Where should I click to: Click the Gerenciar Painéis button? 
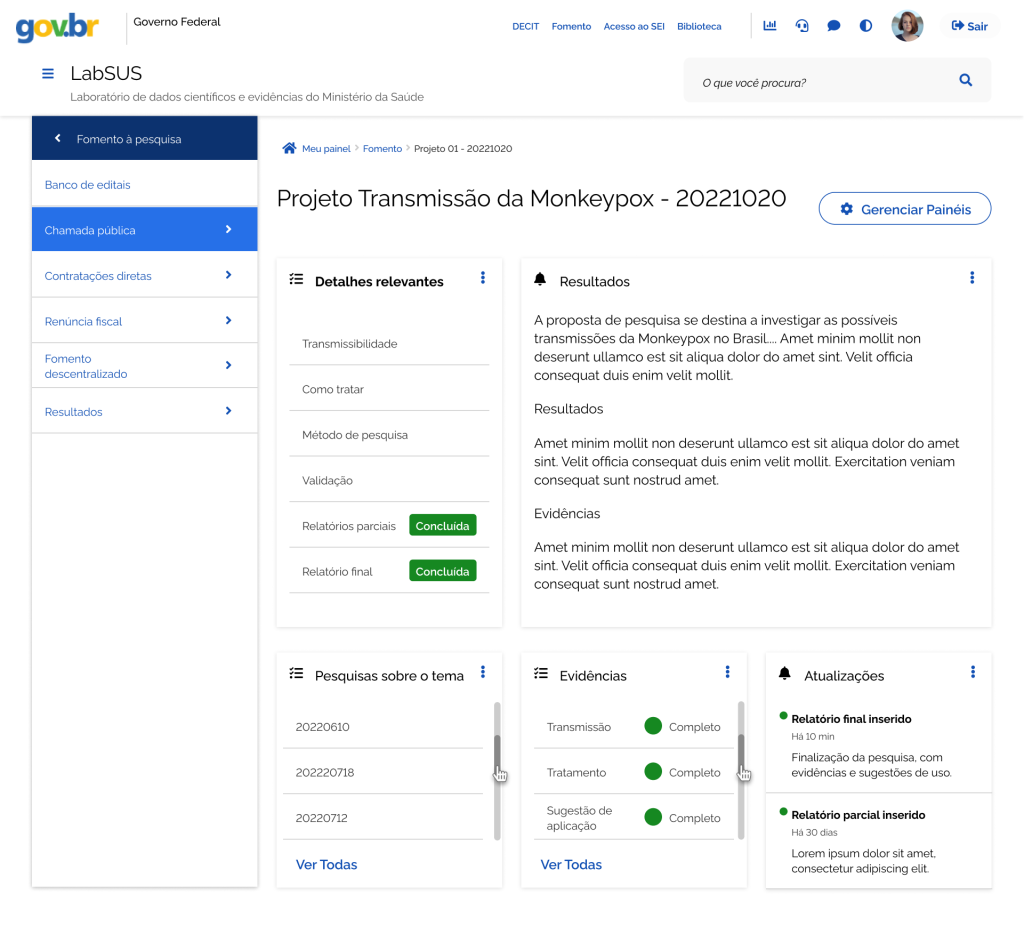(905, 209)
